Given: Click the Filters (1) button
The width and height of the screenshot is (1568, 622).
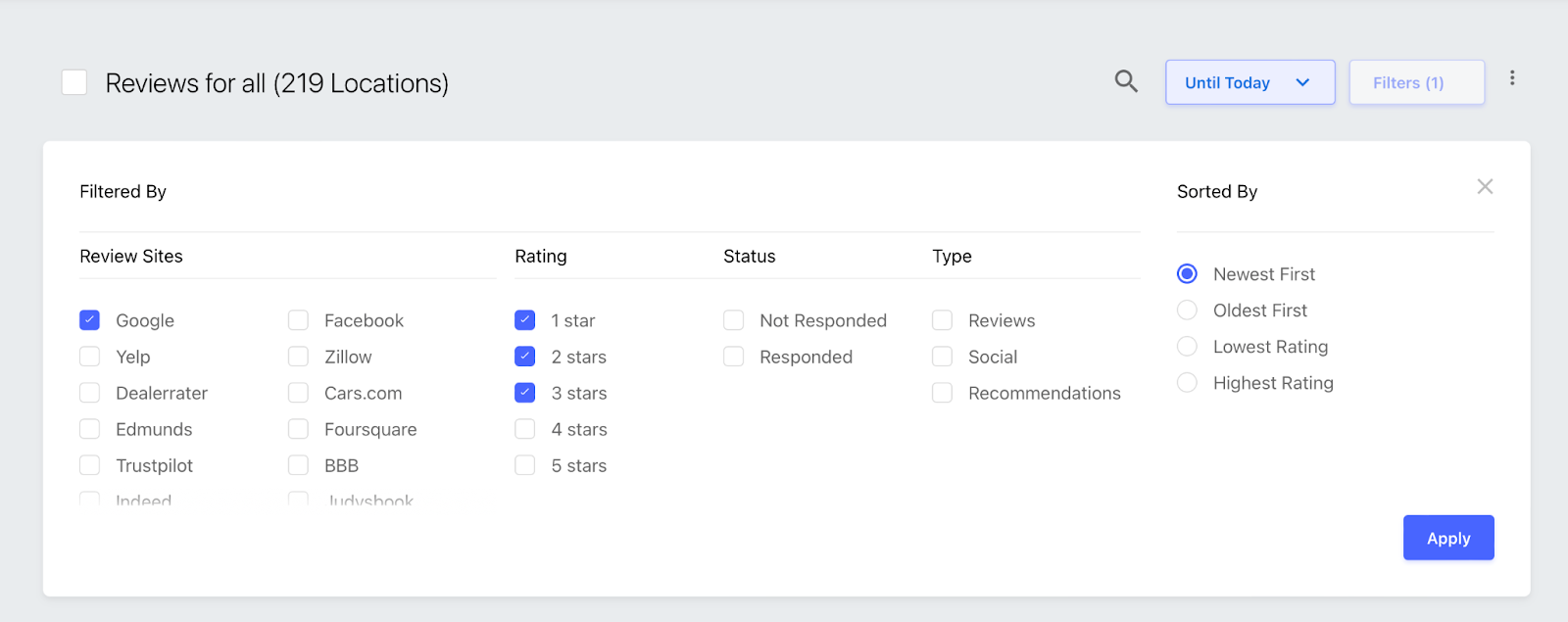Looking at the screenshot, I should click(x=1416, y=82).
